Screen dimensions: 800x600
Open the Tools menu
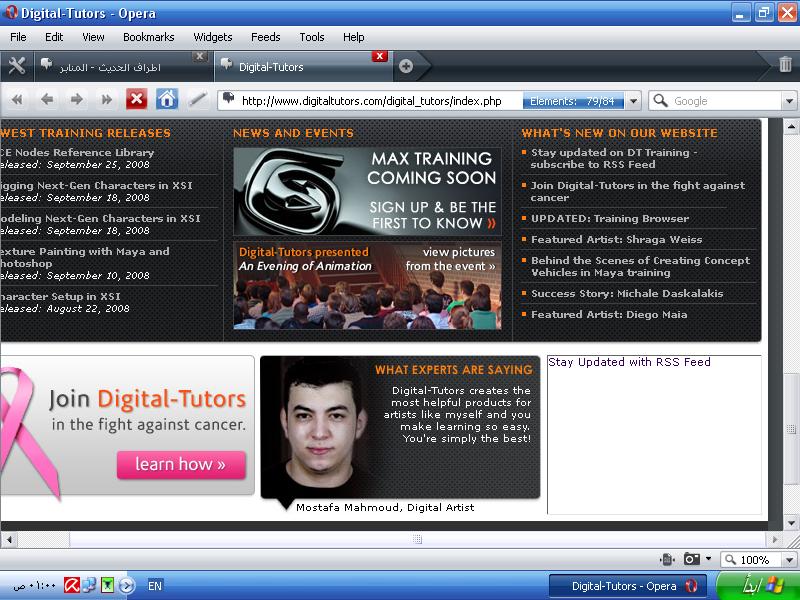pos(311,37)
